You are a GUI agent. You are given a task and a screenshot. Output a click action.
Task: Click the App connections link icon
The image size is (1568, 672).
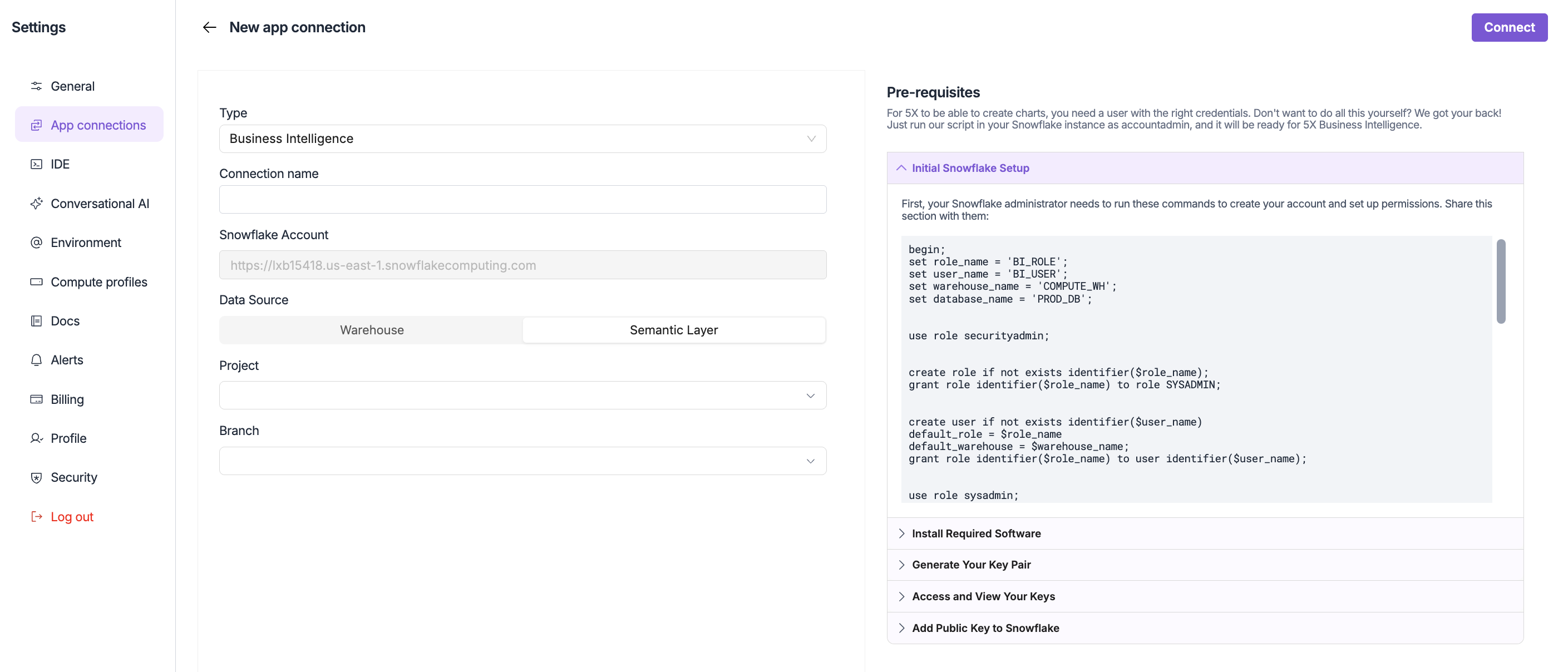(x=37, y=124)
